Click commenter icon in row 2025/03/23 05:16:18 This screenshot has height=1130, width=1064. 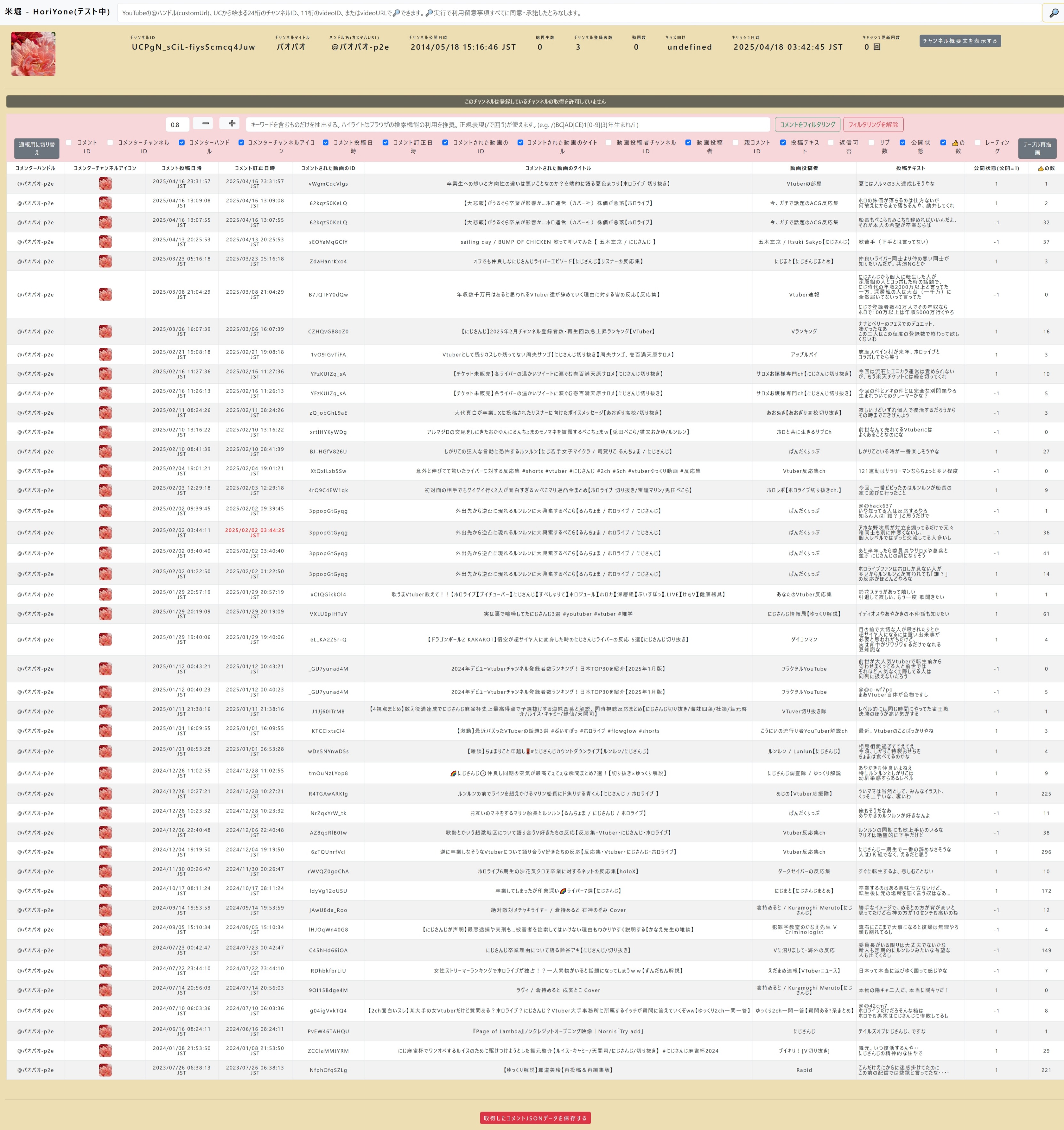coord(105,261)
